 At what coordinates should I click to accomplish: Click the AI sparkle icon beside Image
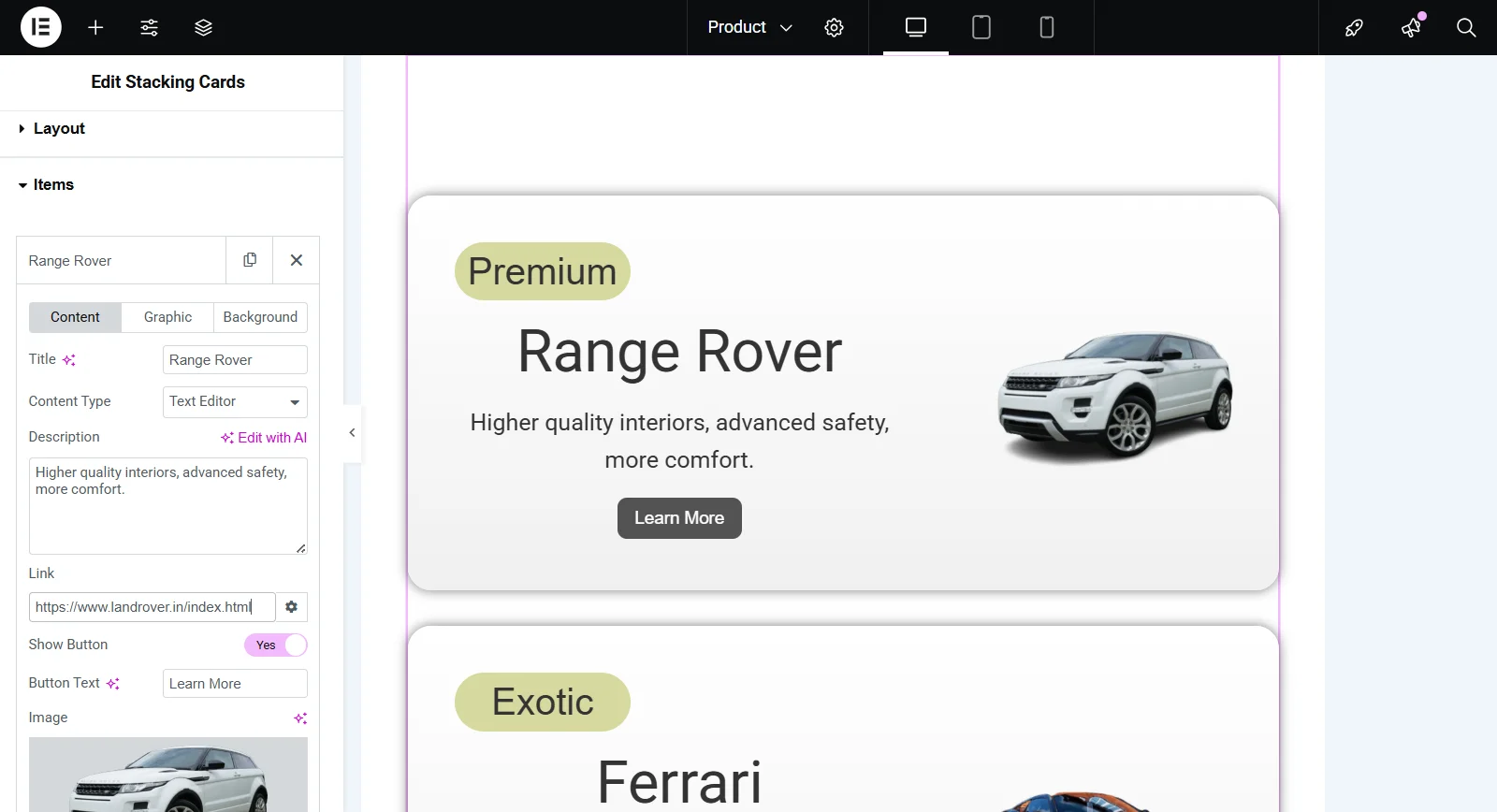(x=300, y=718)
